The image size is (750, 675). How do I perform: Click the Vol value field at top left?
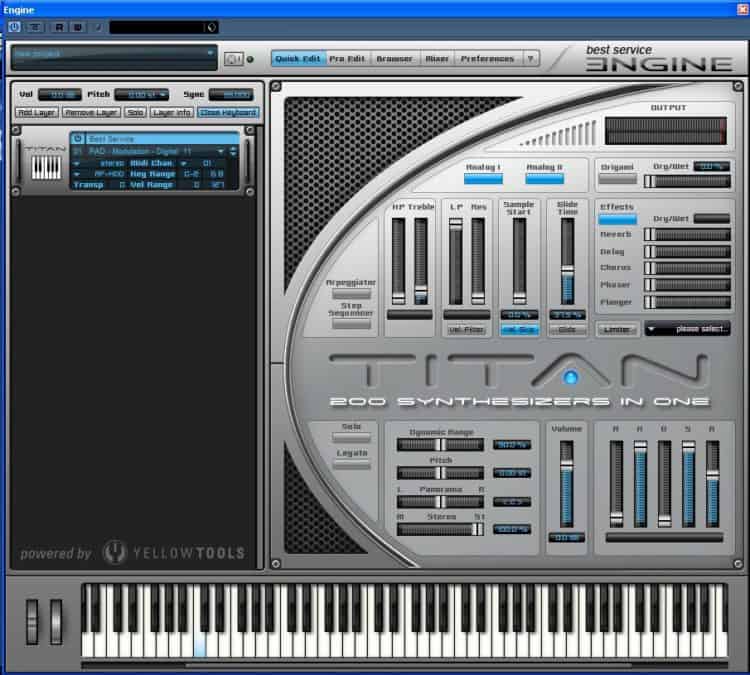click(60, 95)
